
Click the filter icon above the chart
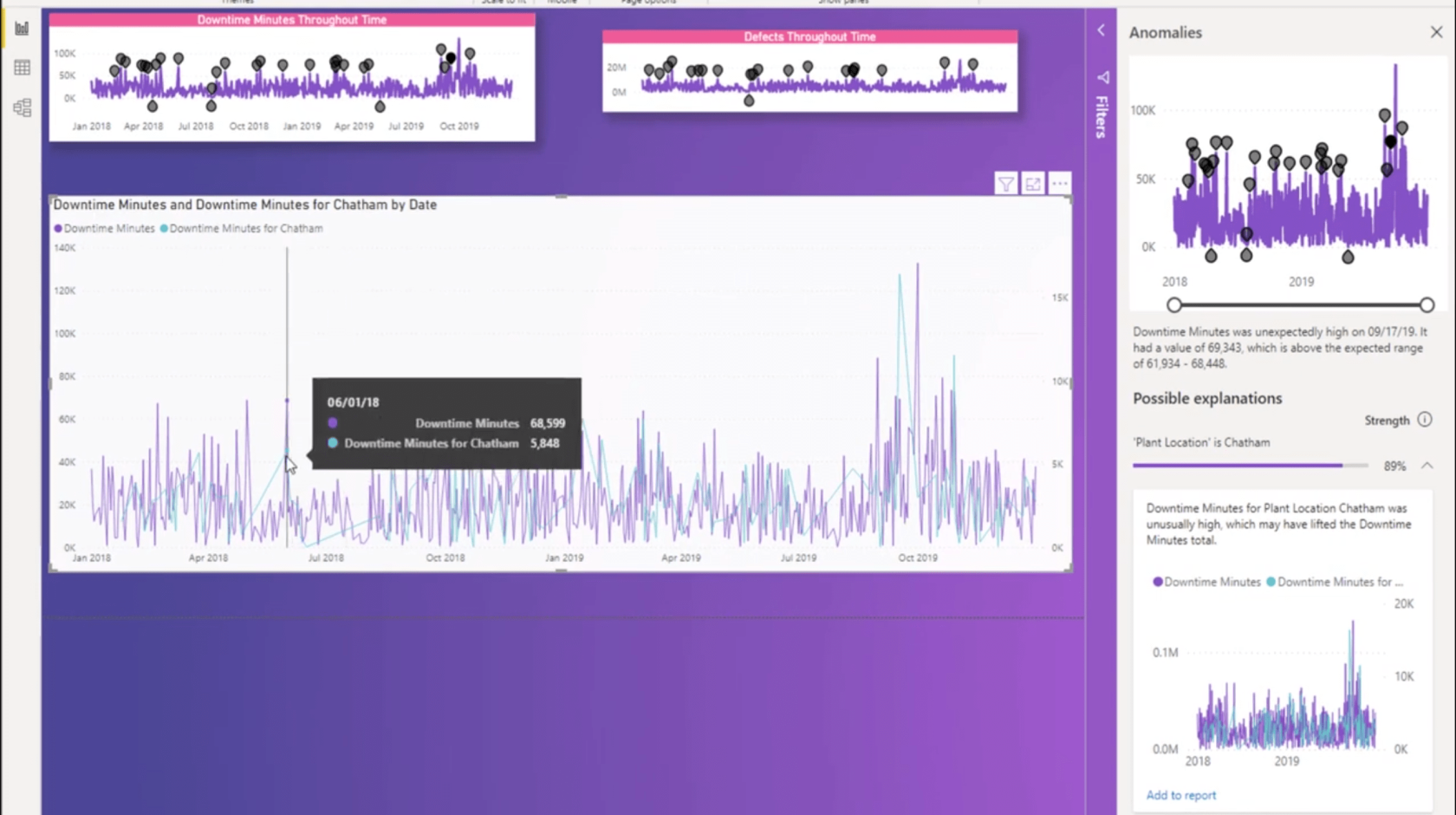[1005, 184]
